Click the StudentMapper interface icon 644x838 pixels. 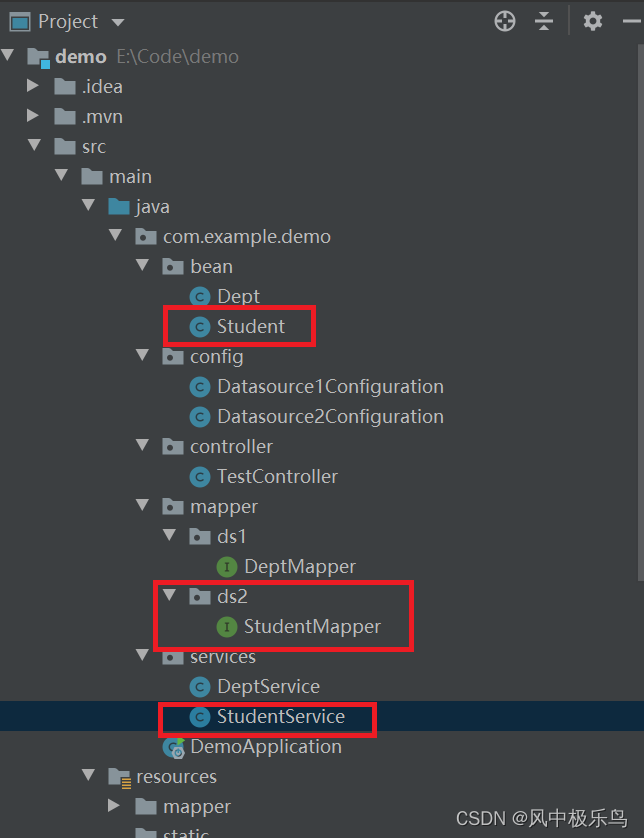(227, 627)
